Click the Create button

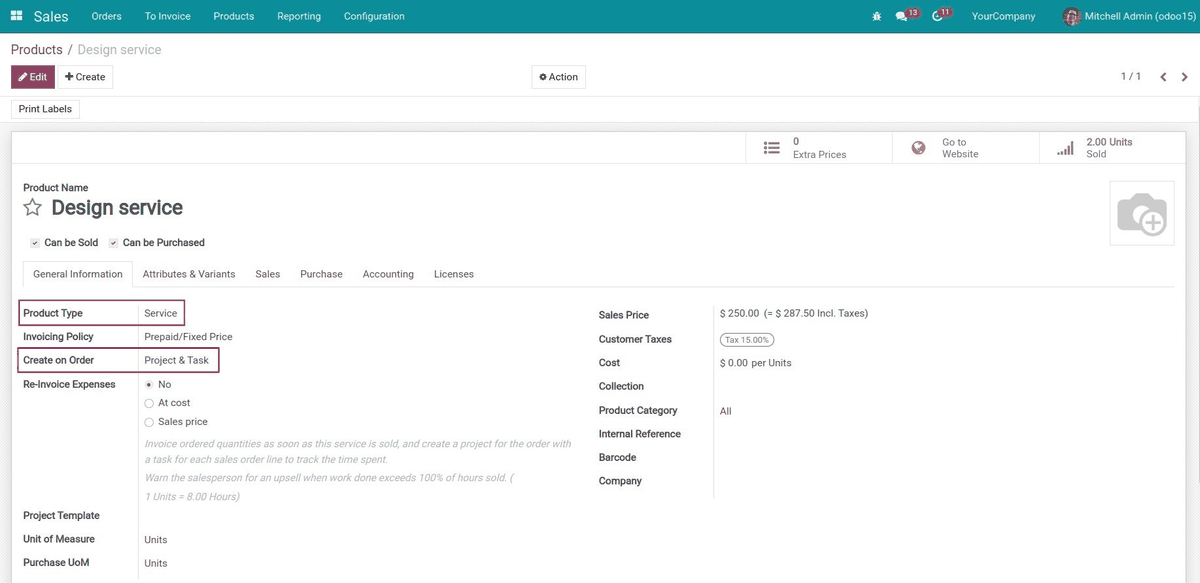85,77
